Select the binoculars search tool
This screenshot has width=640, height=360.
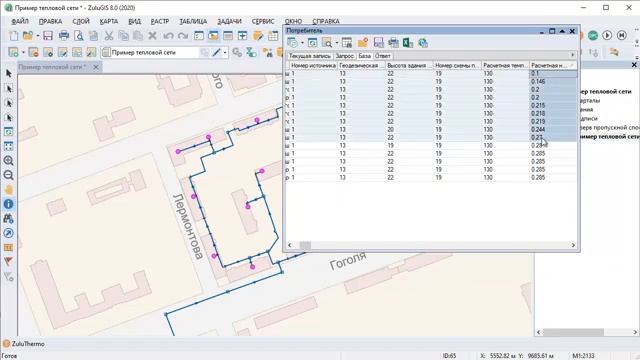9,219
